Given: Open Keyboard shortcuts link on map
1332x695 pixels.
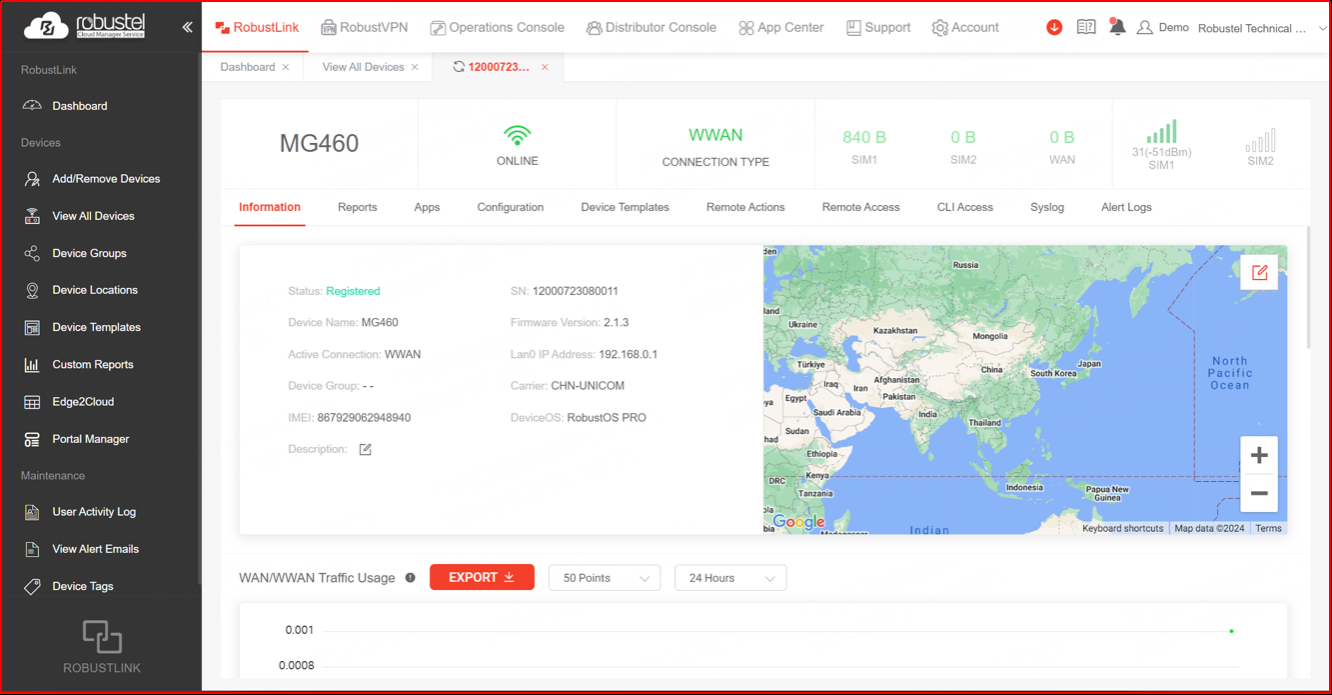Looking at the screenshot, I should (x=1122, y=528).
